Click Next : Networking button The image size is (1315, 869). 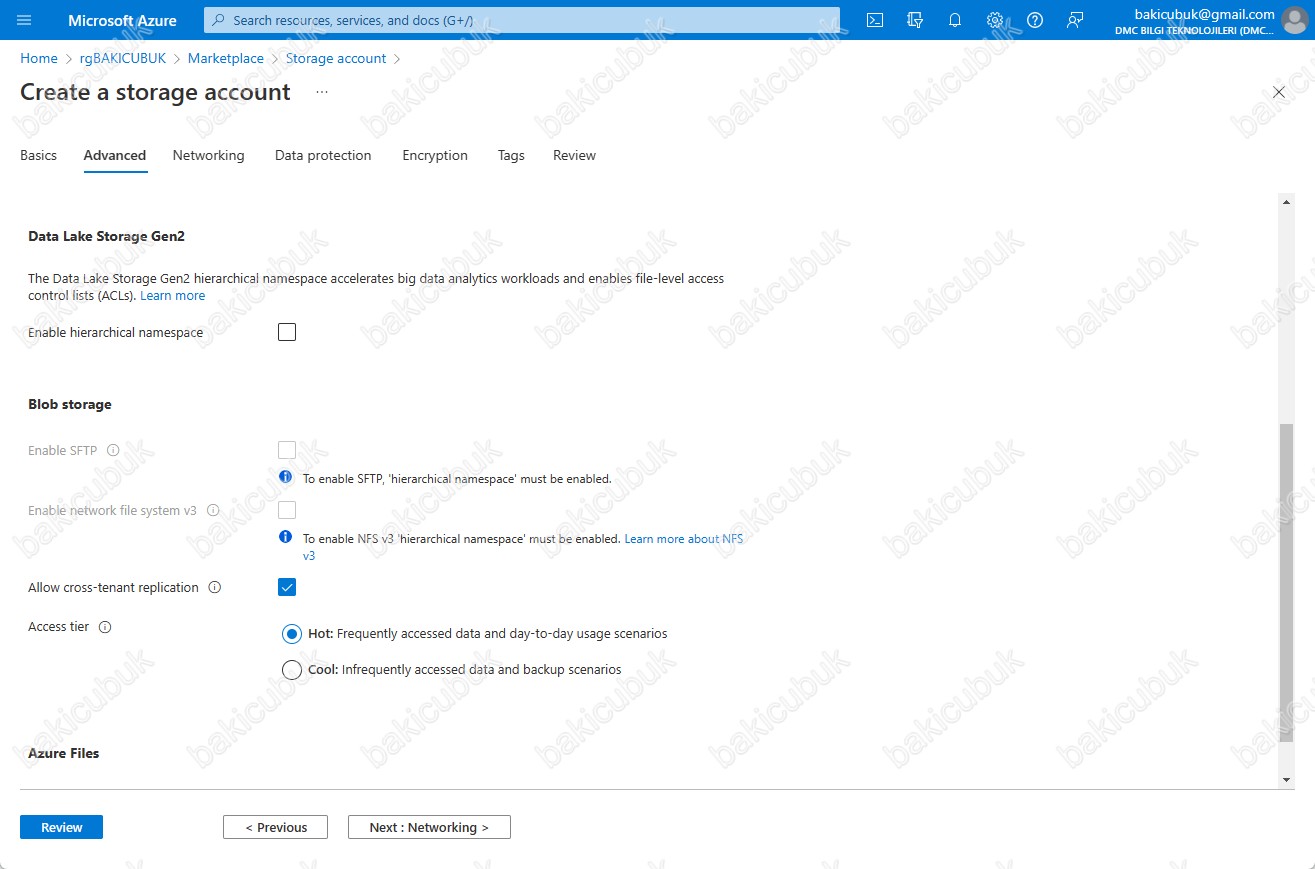[x=429, y=827]
